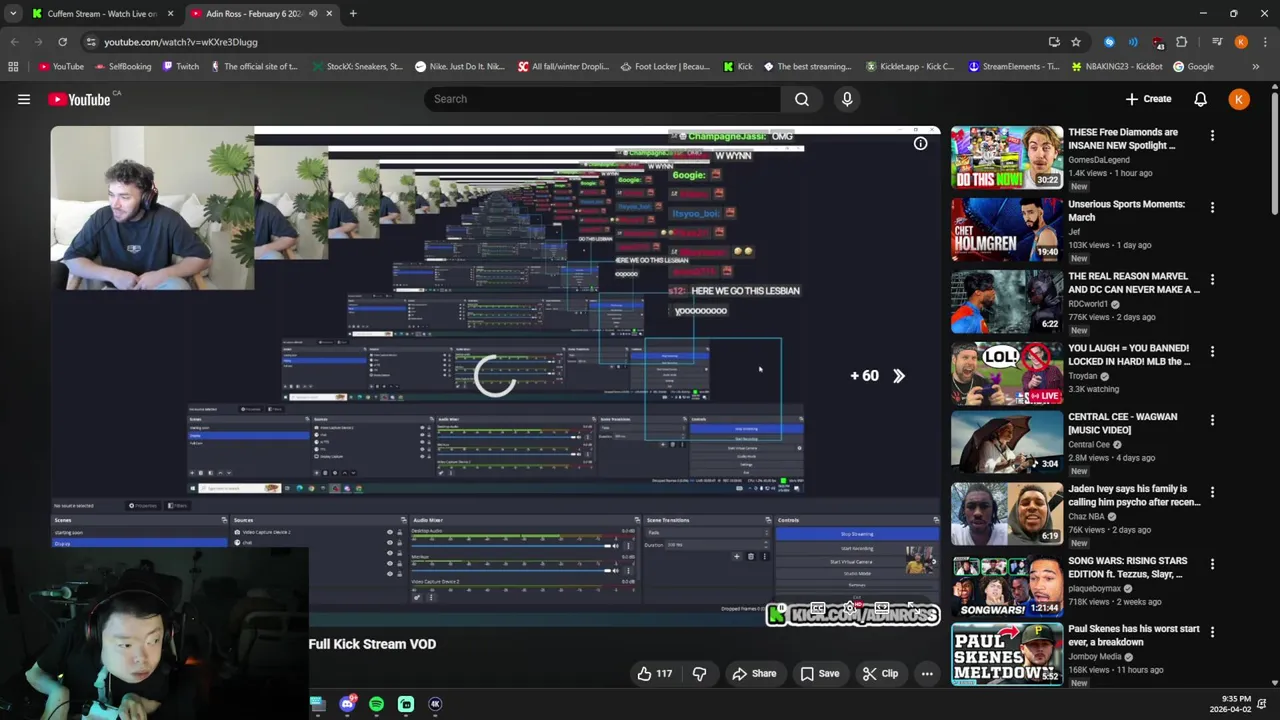
Task: Open the green chat app taskbar icon
Action: pyautogui.click(x=406, y=704)
